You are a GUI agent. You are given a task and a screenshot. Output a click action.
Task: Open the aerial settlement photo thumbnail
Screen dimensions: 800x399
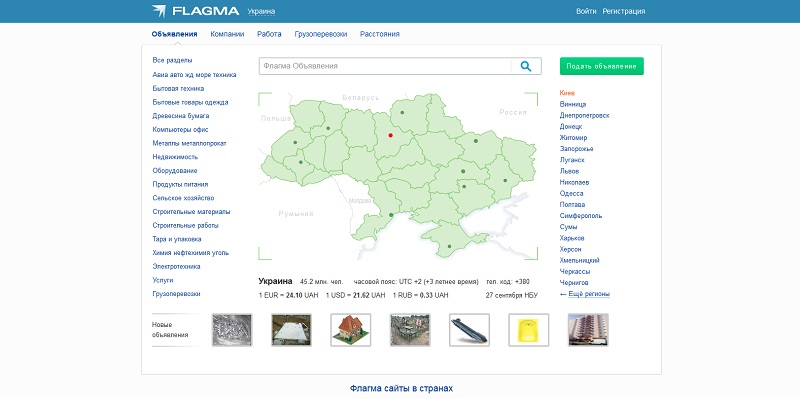(x=410, y=330)
